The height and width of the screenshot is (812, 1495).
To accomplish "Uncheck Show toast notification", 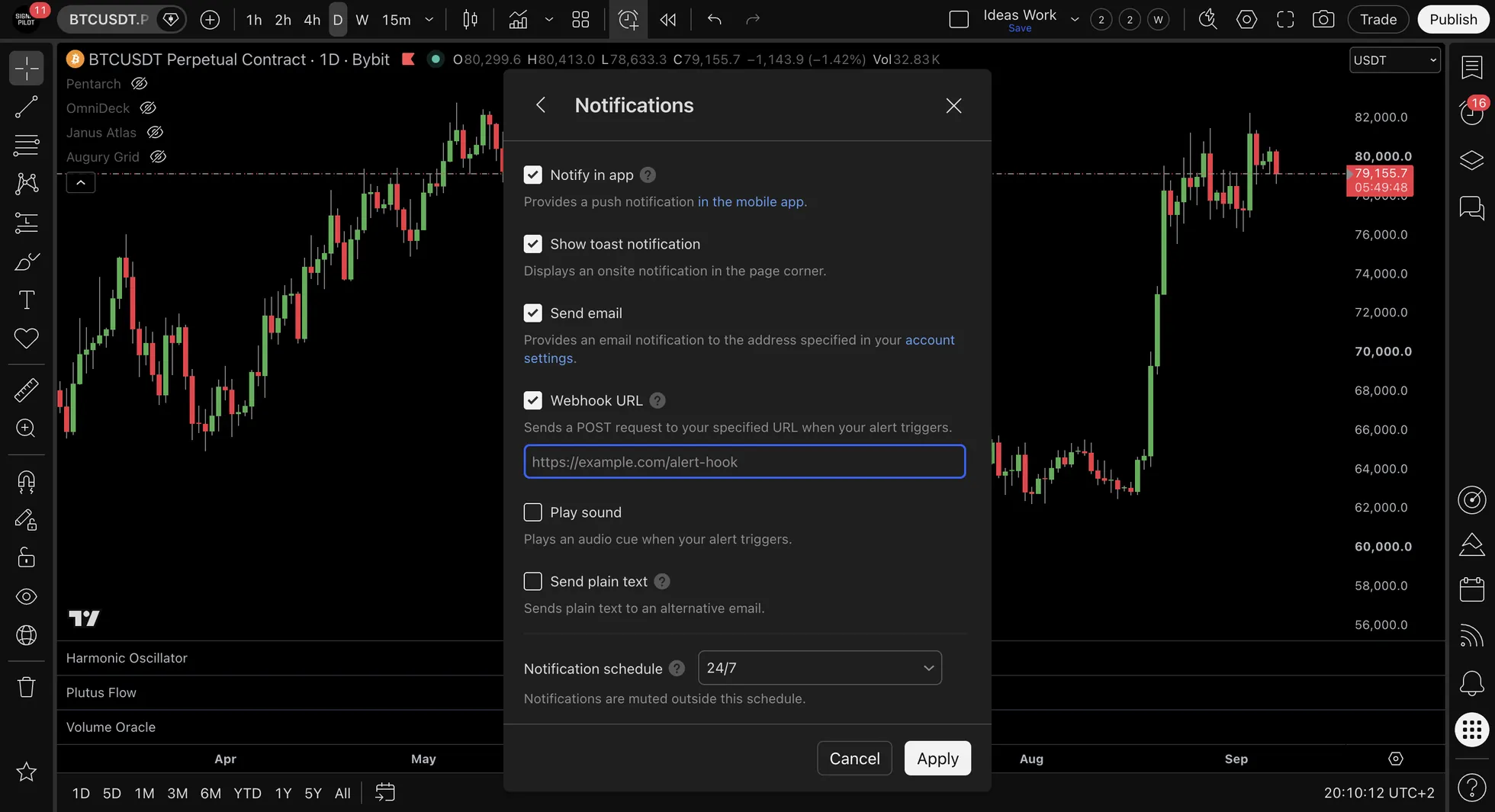I will (x=532, y=244).
